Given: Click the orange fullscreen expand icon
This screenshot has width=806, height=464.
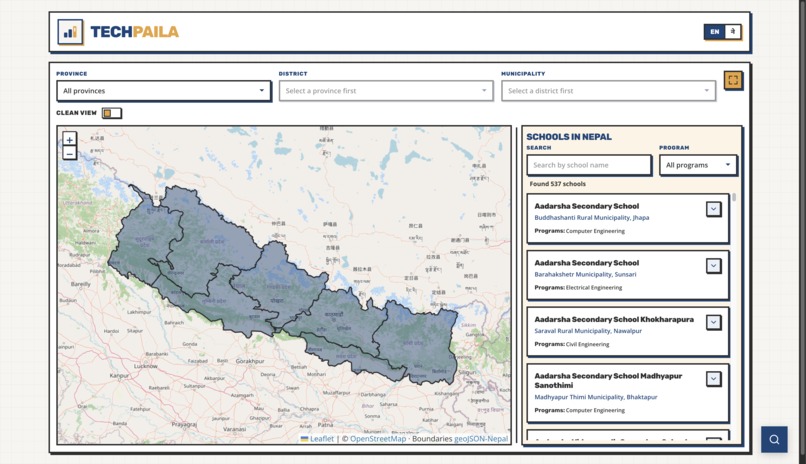Looking at the screenshot, I should pos(733,80).
